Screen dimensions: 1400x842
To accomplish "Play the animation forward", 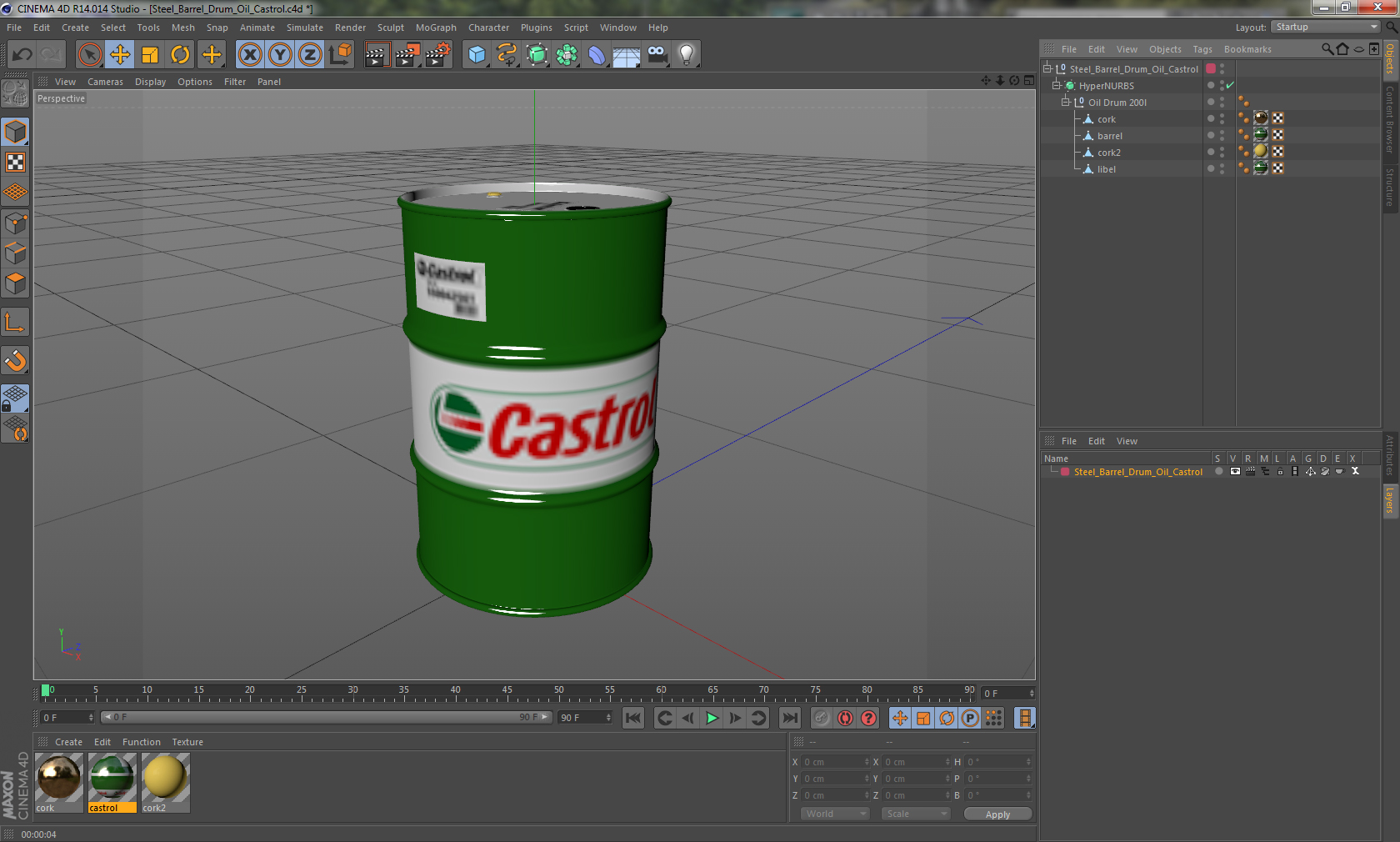I will [712, 718].
